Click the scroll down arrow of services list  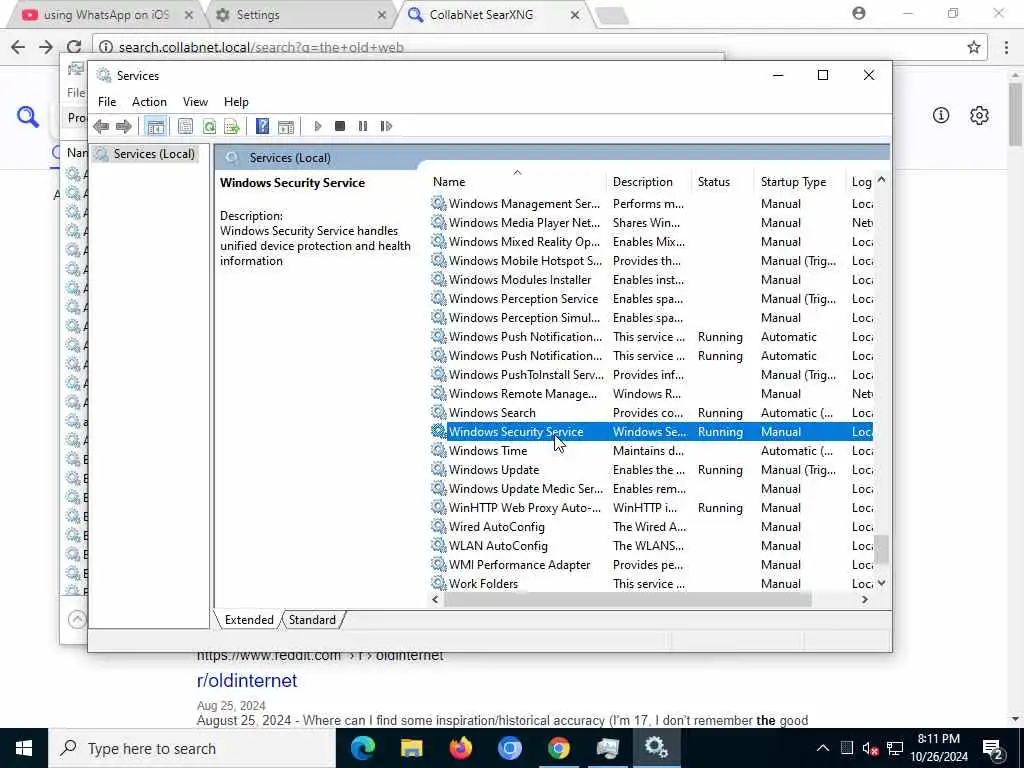882,583
